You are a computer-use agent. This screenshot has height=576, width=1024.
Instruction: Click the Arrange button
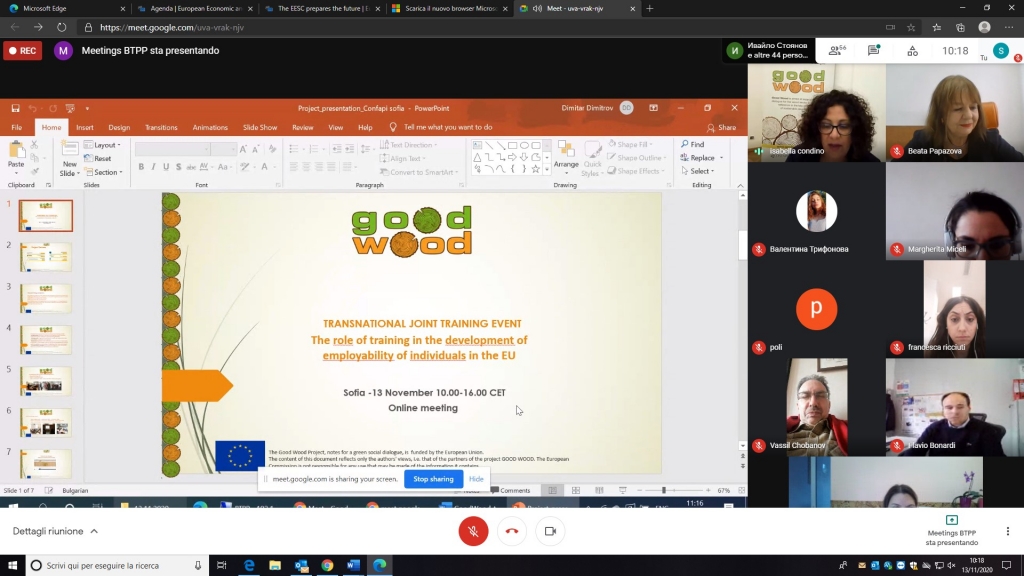(566, 157)
